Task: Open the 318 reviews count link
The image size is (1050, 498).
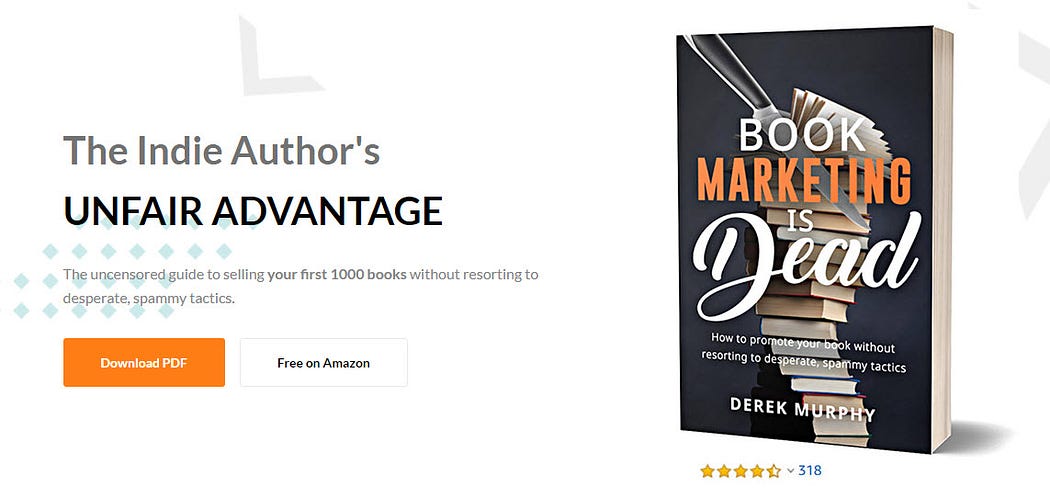Action: tap(810, 471)
